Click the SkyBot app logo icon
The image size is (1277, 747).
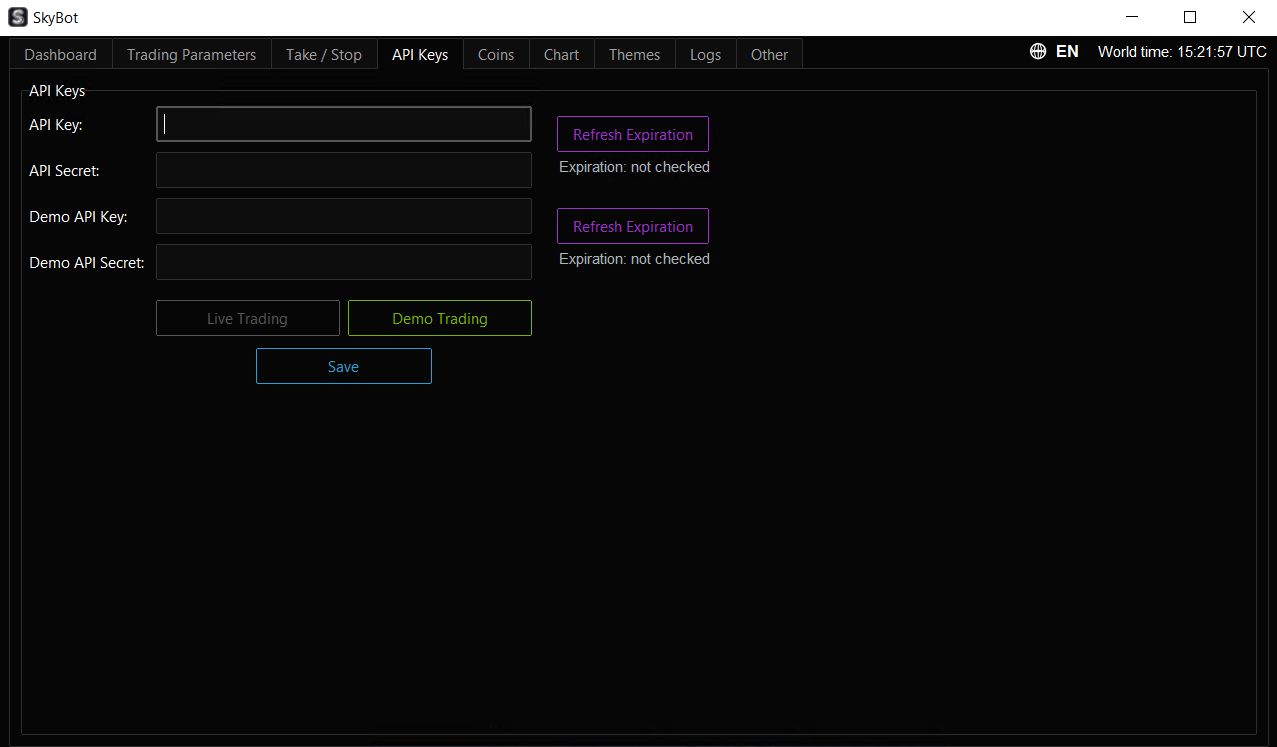click(x=17, y=17)
